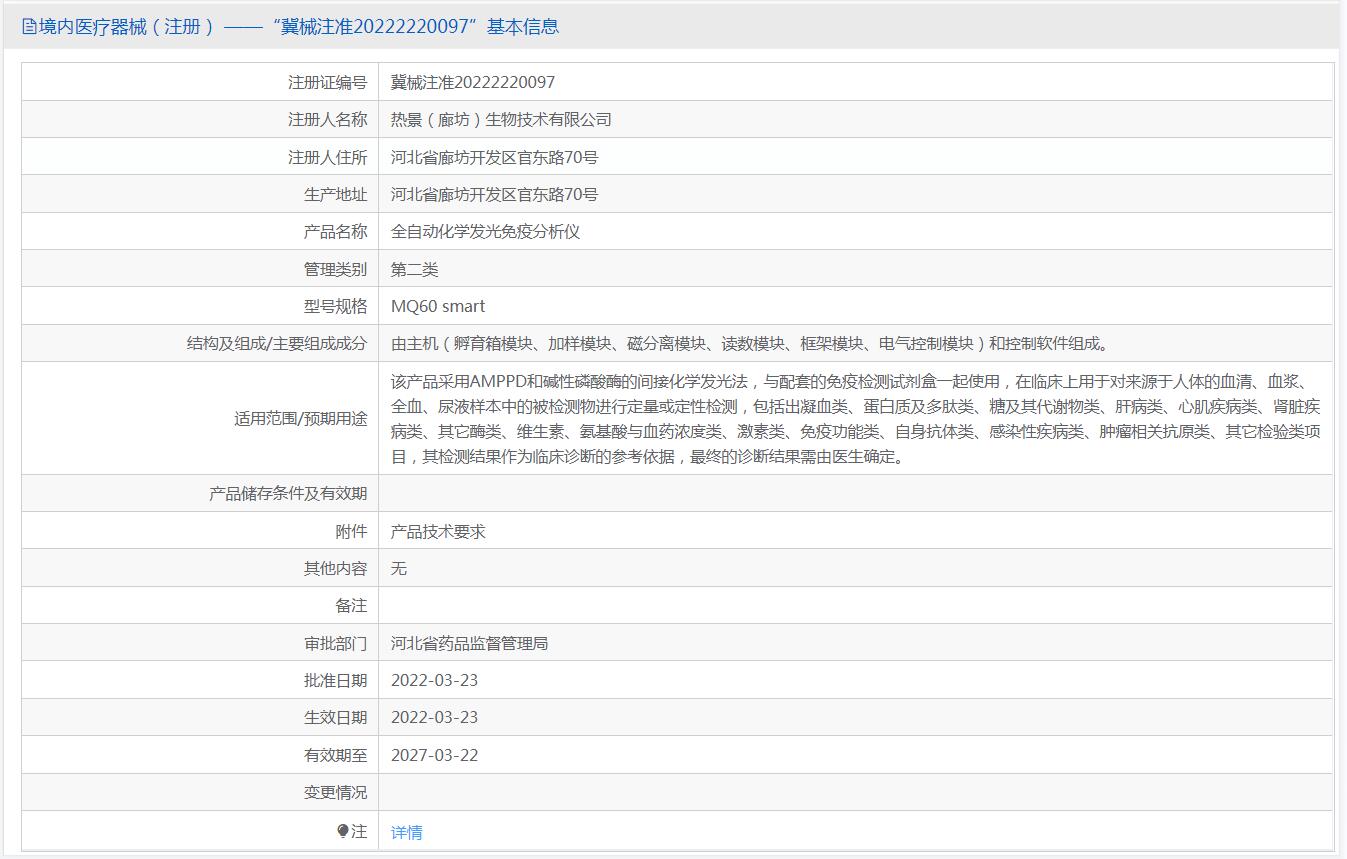Image resolution: width=1347 pixels, height=859 pixels.
Task: Click the 生产地址 row label
Action: [x=335, y=194]
